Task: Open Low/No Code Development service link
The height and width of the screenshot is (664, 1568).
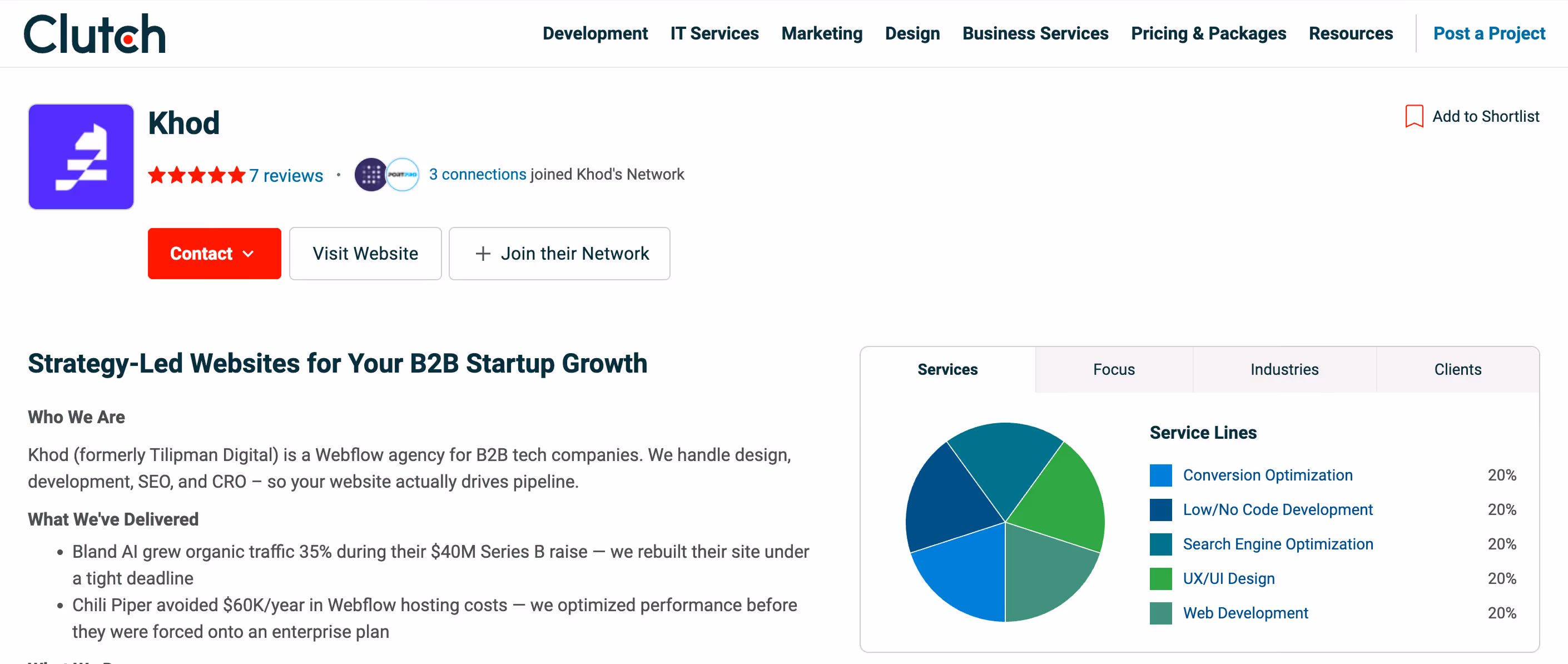Action: tap(1278, 510)
